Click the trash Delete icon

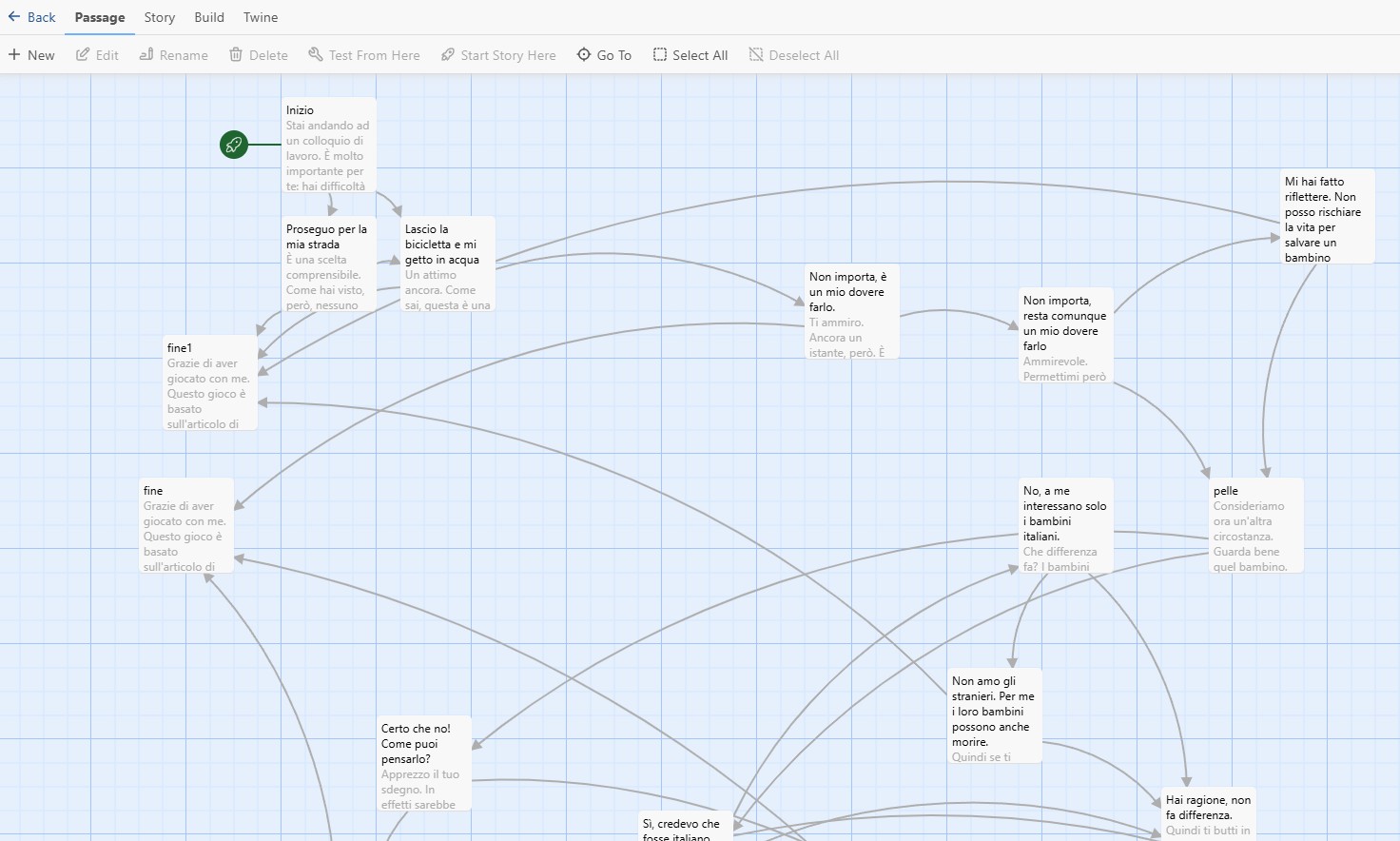pyautogui.click(x=236, y=55)
